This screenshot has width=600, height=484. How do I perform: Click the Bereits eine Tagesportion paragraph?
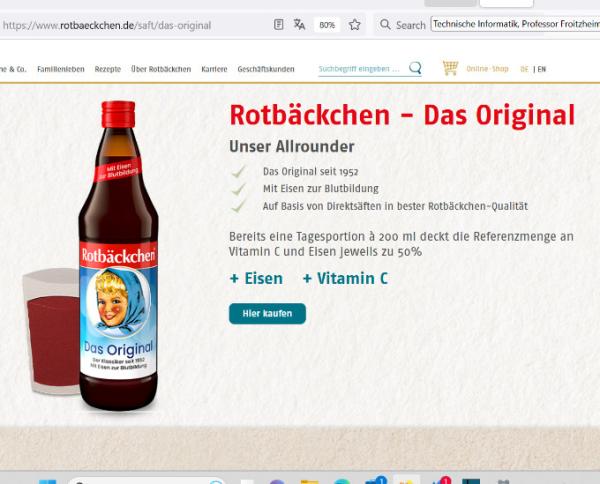coord(401,244)
